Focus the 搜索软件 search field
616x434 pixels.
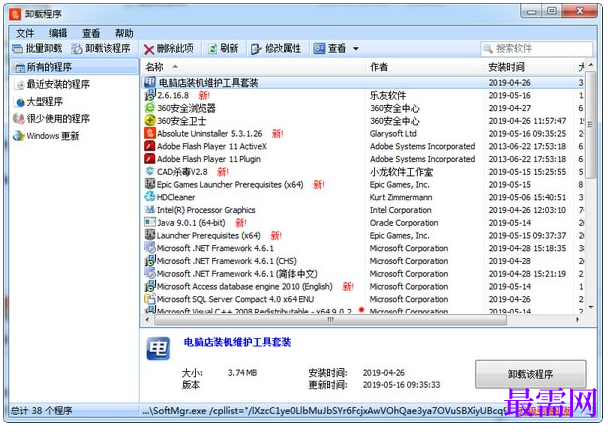[536, 49]
